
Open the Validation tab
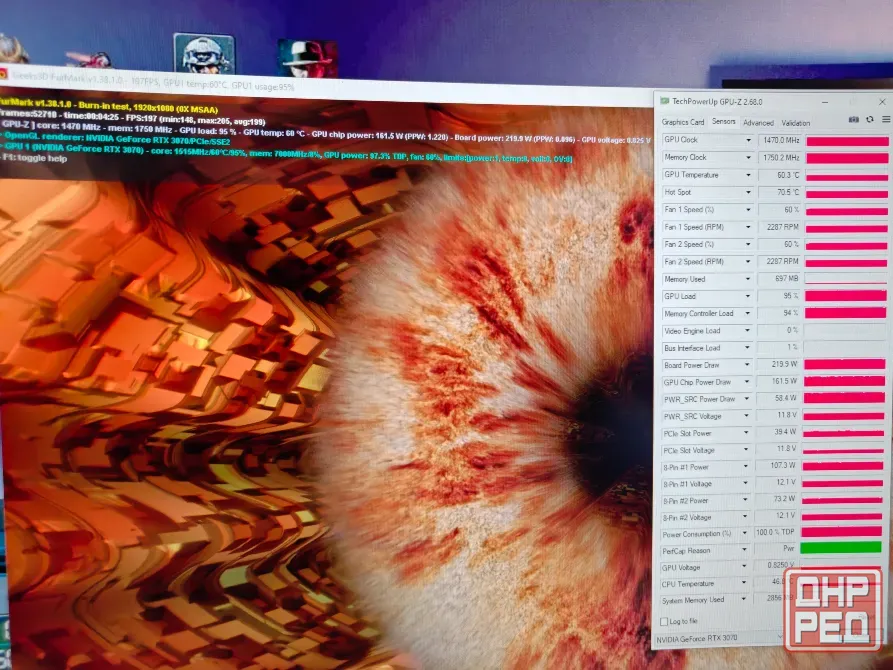(x=796, y=123)
